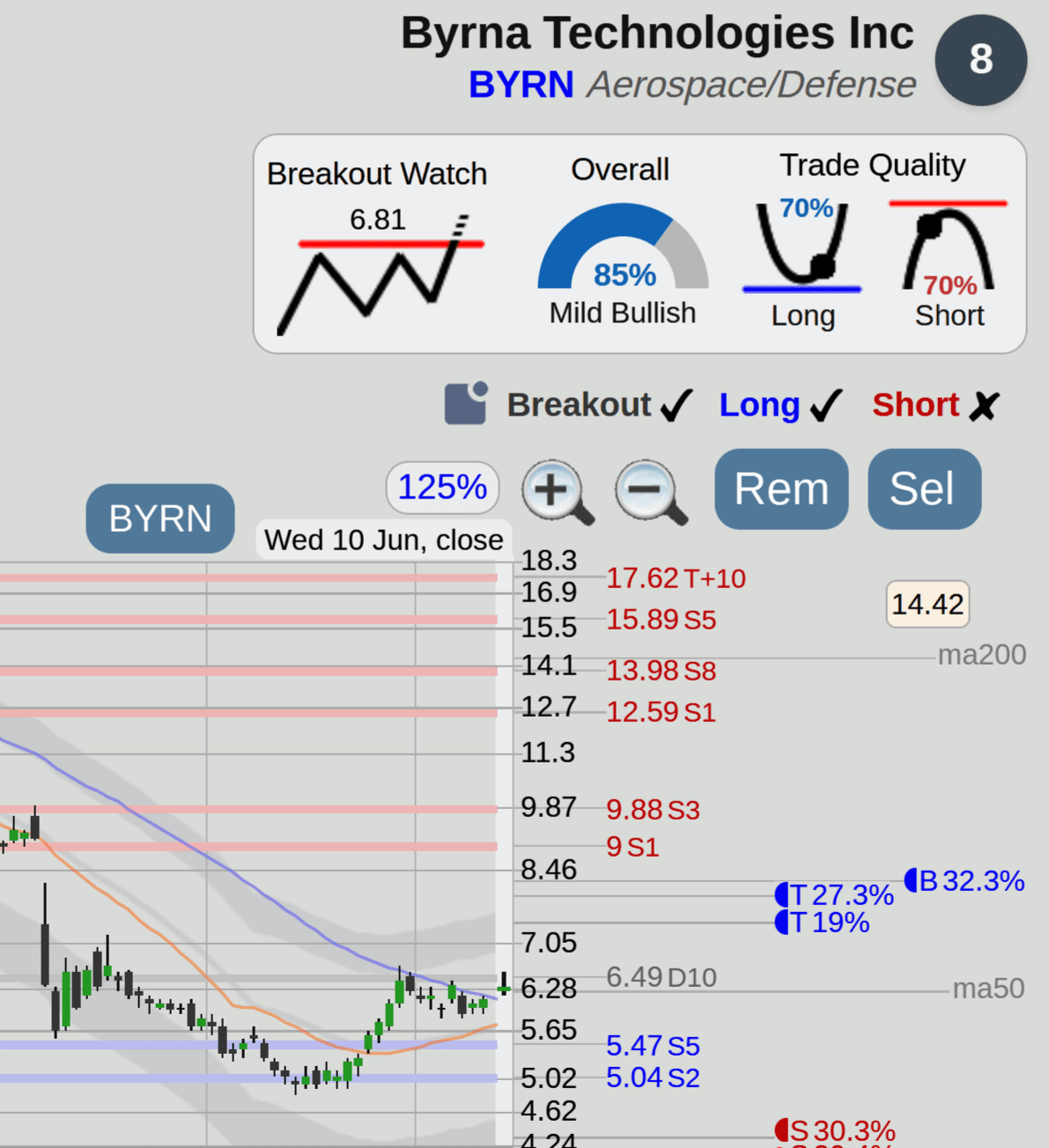Click the 15.89 S5 resistance label

tap(661, 620)
